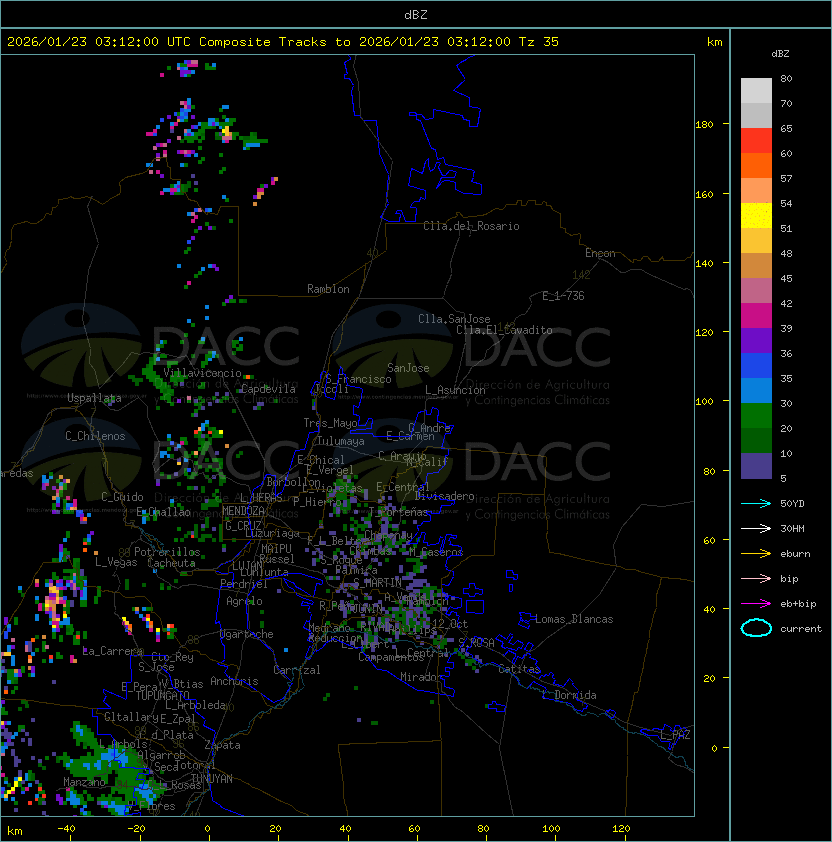Click the 'C_Guido' map label

[x=122, y=497]
